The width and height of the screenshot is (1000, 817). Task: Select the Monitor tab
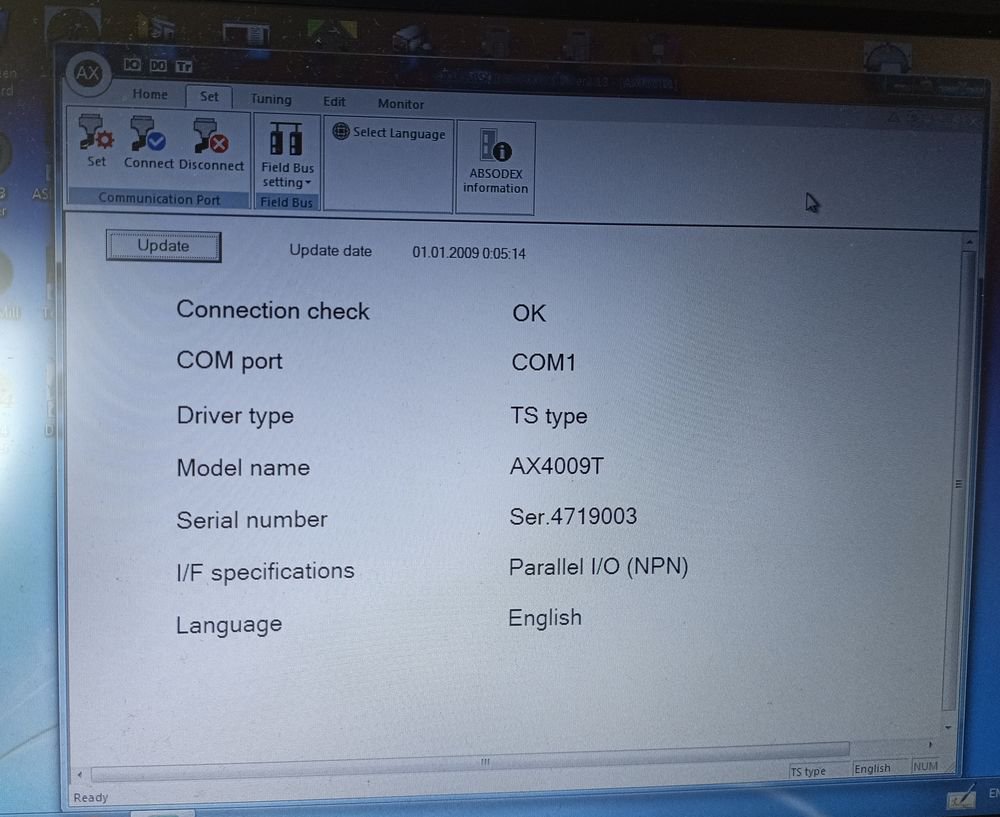pyautogui.click(x=401, y=104)
